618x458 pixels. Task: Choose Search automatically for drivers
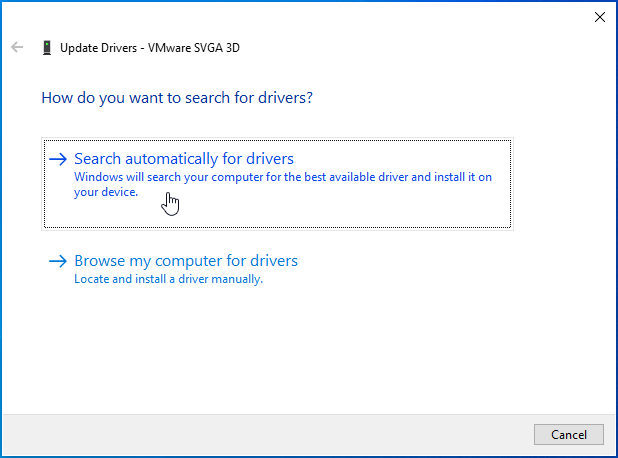pyautogui.click(x=184, y=159)
